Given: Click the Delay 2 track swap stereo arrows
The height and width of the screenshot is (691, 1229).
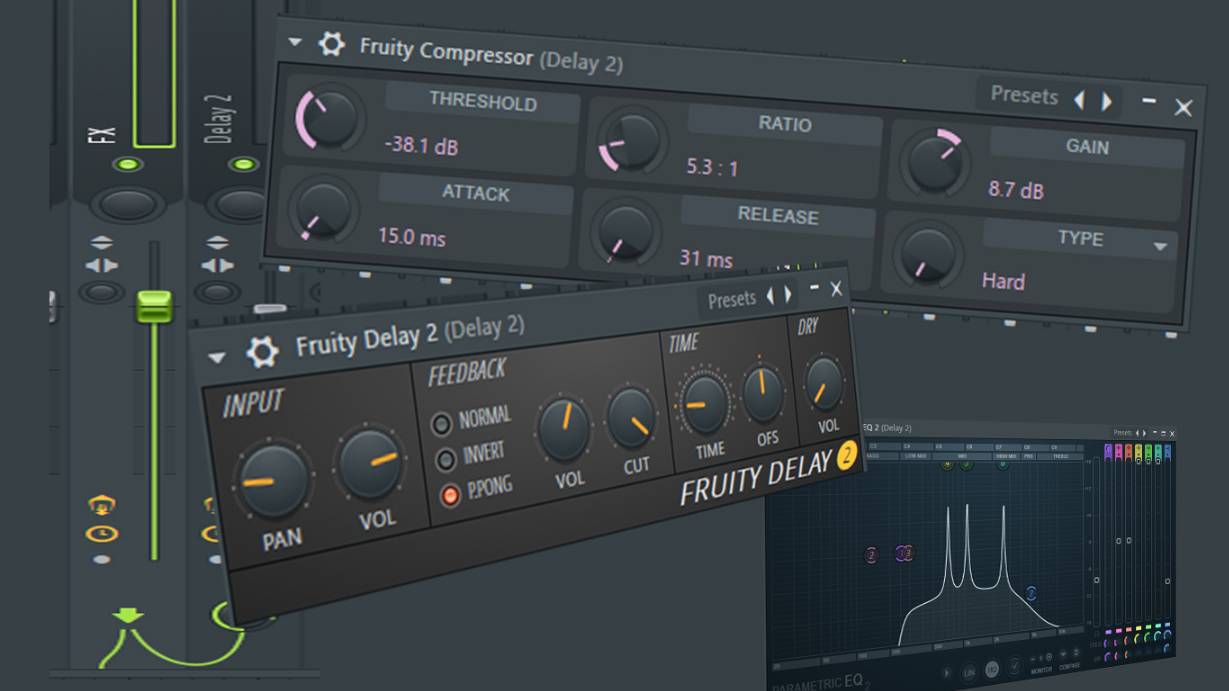Looking at the screenshot, I should point(216,265).
